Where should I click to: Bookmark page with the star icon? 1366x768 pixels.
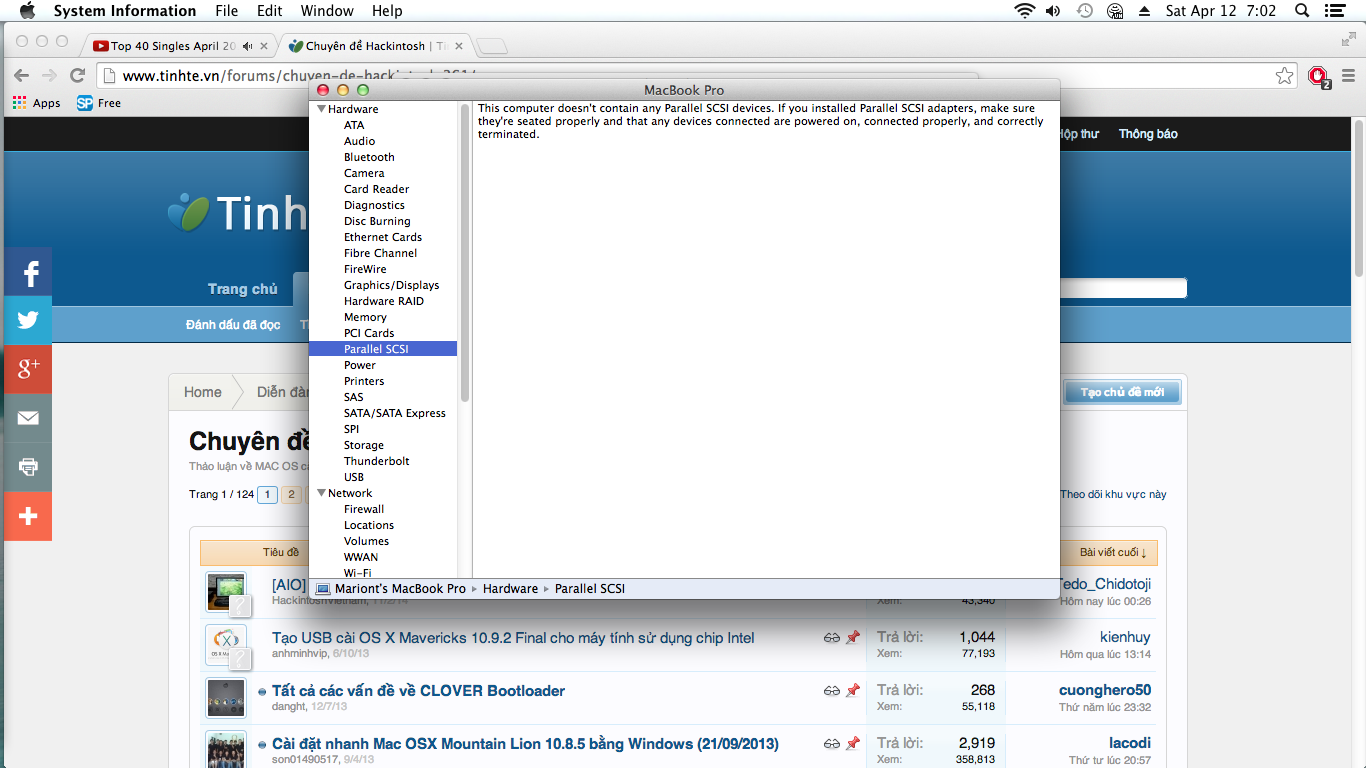tap(1284, 76)
